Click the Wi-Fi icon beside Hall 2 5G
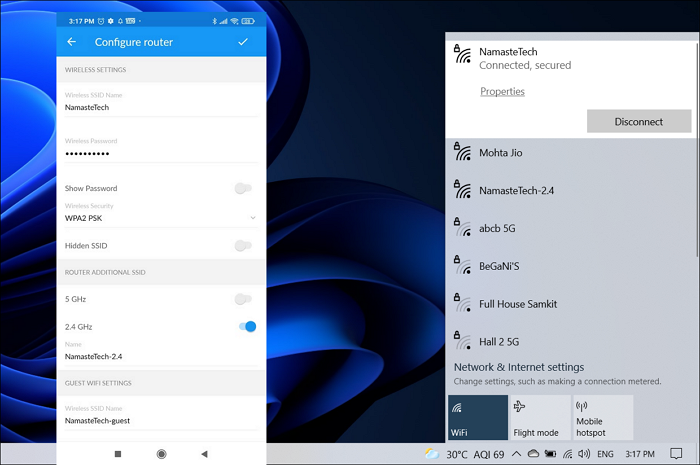Viewport: 700px width, 465px height. pyautogui.click(x=463, y=341)
